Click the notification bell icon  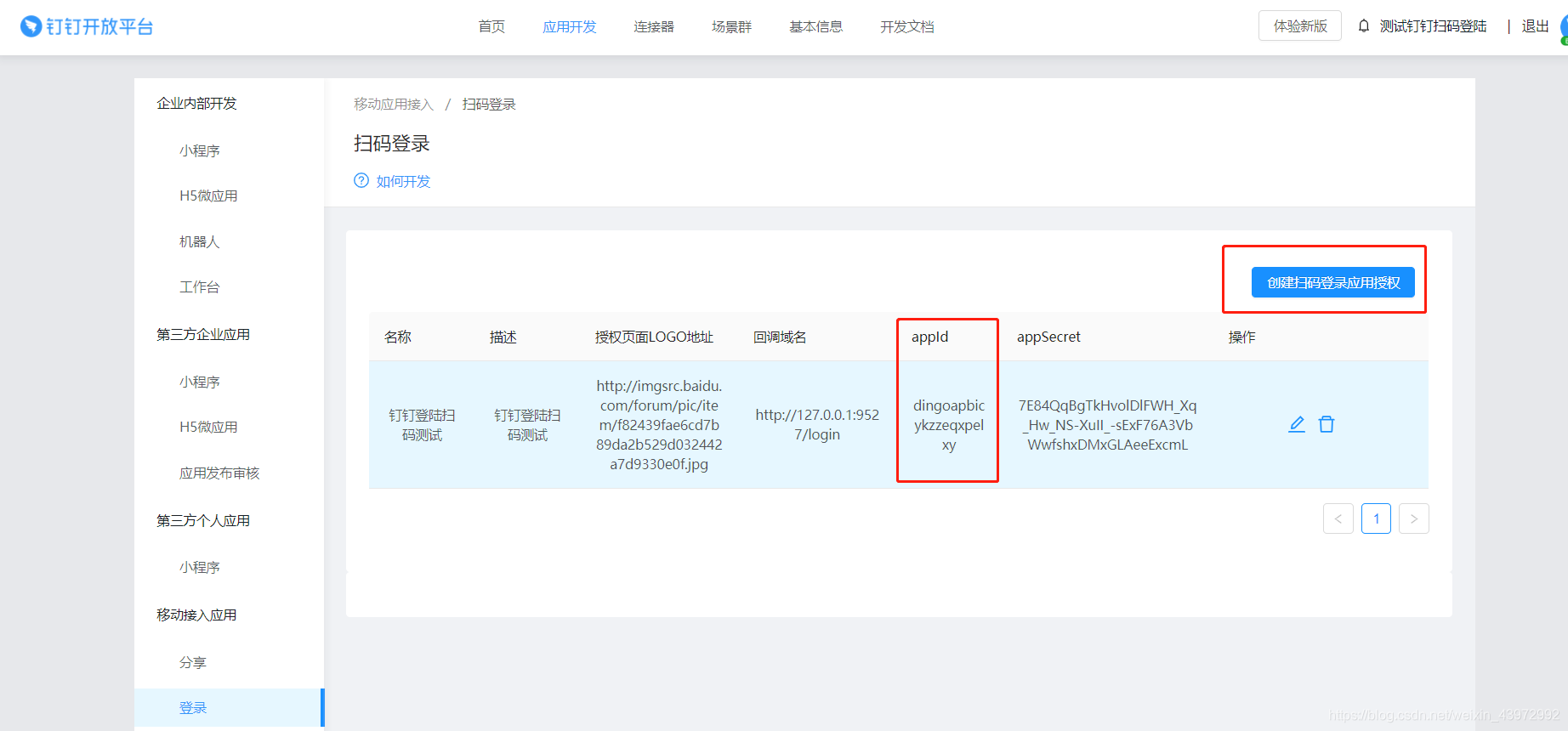coord(1364,26)
